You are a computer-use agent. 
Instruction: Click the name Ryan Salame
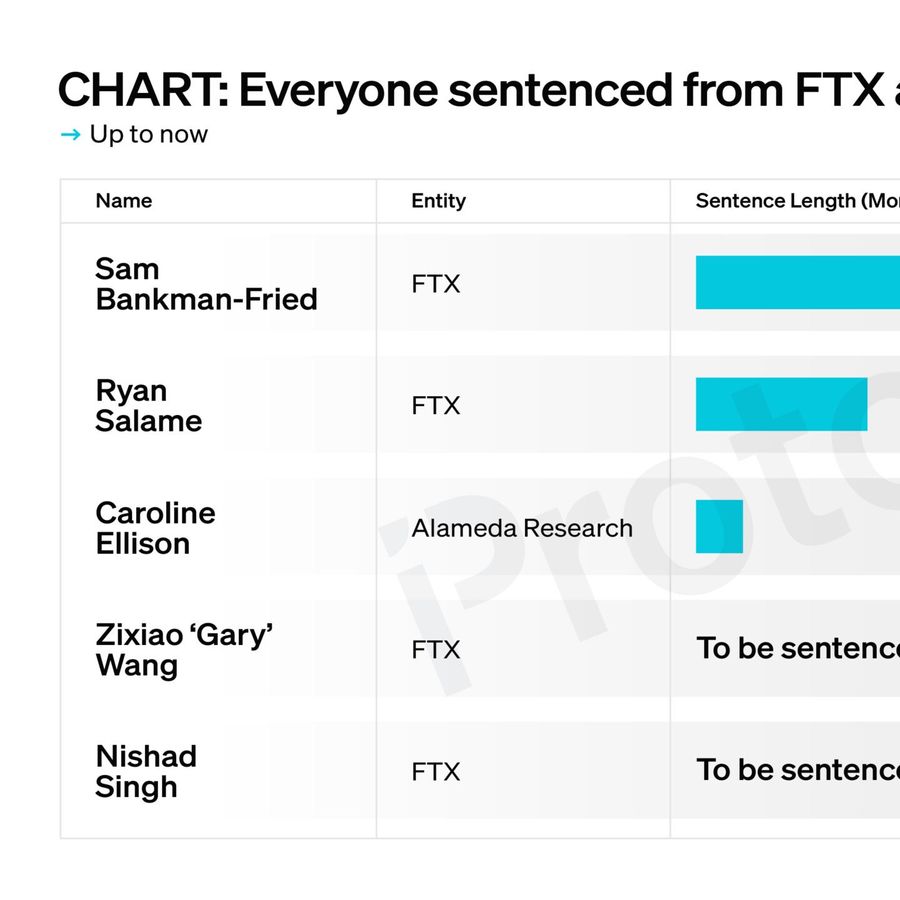(x=148, y=406)
